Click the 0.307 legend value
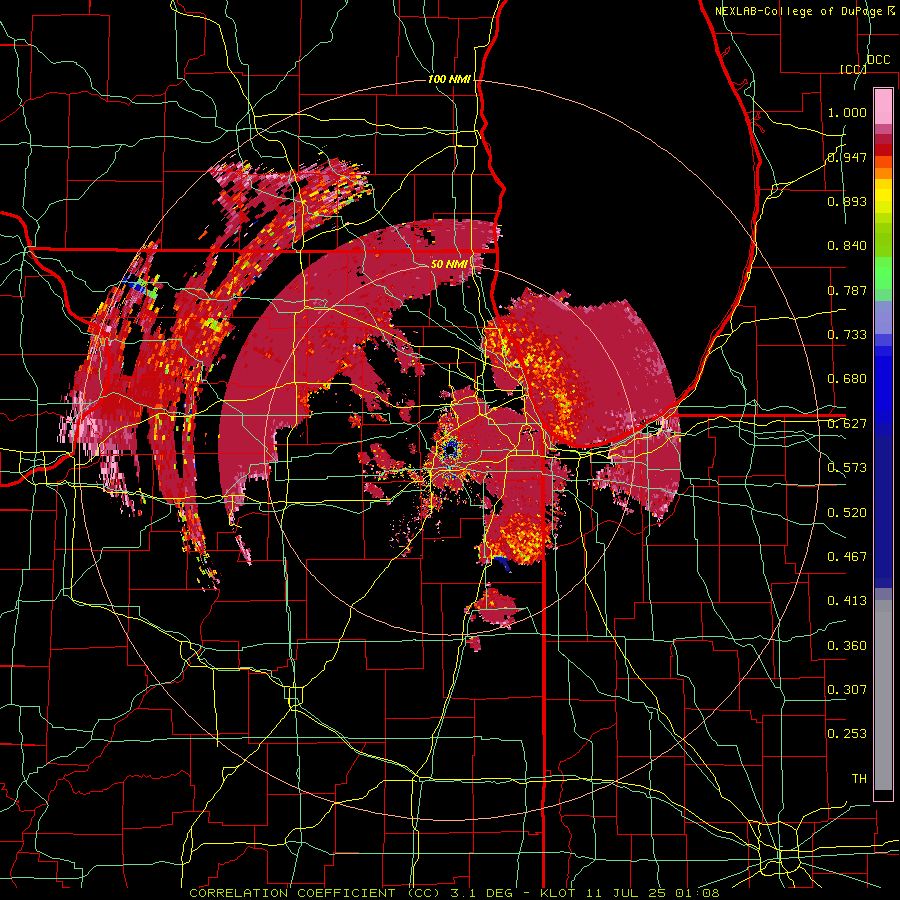900x900 pixels. (847, 690)
